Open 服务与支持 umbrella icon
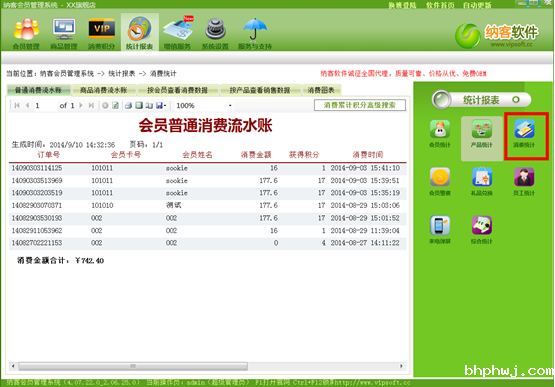The height and width of the screenshot is (387, 555). coord(255,33)
